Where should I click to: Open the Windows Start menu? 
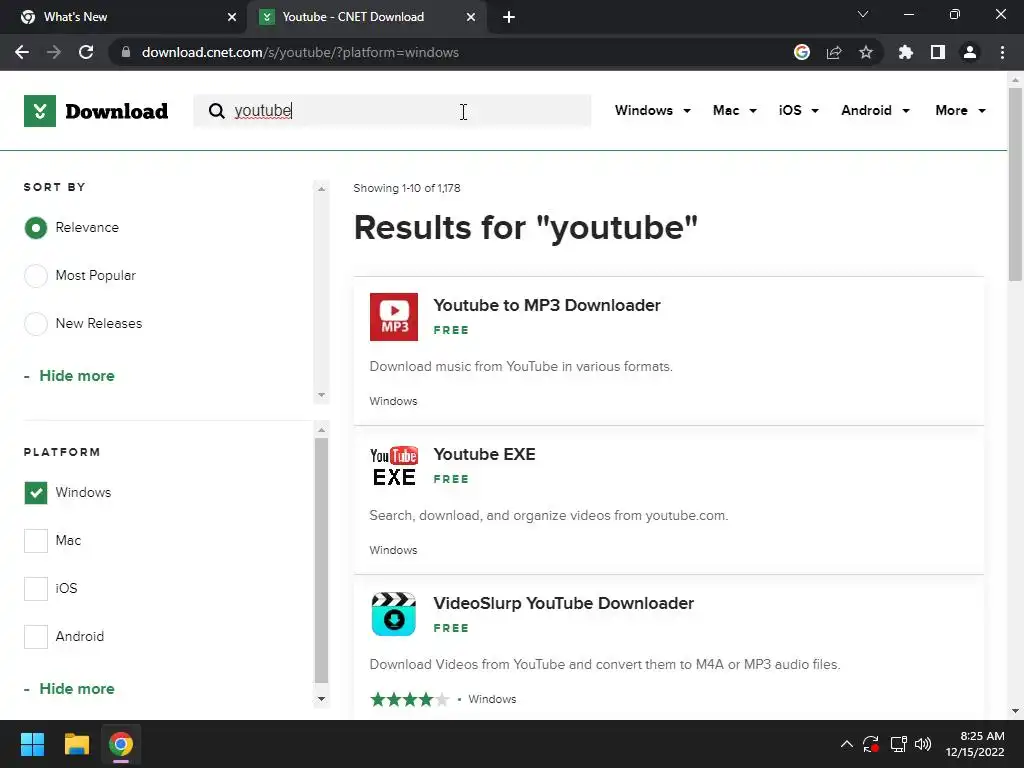[x=32, y=744]
